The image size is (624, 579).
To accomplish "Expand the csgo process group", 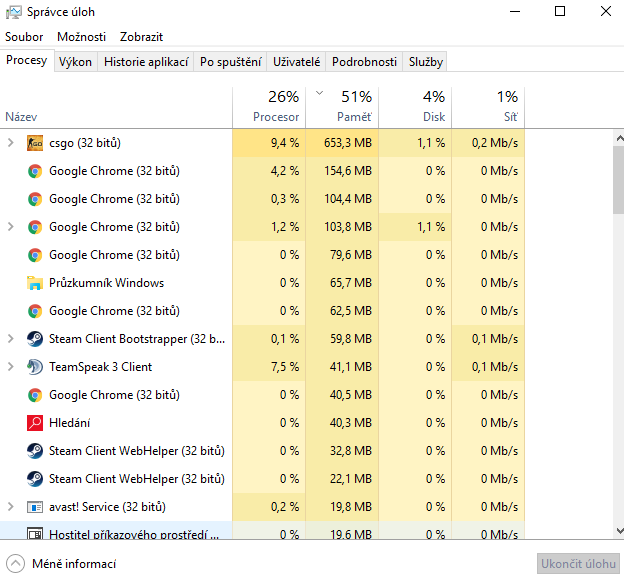I will tap(11, 143).
